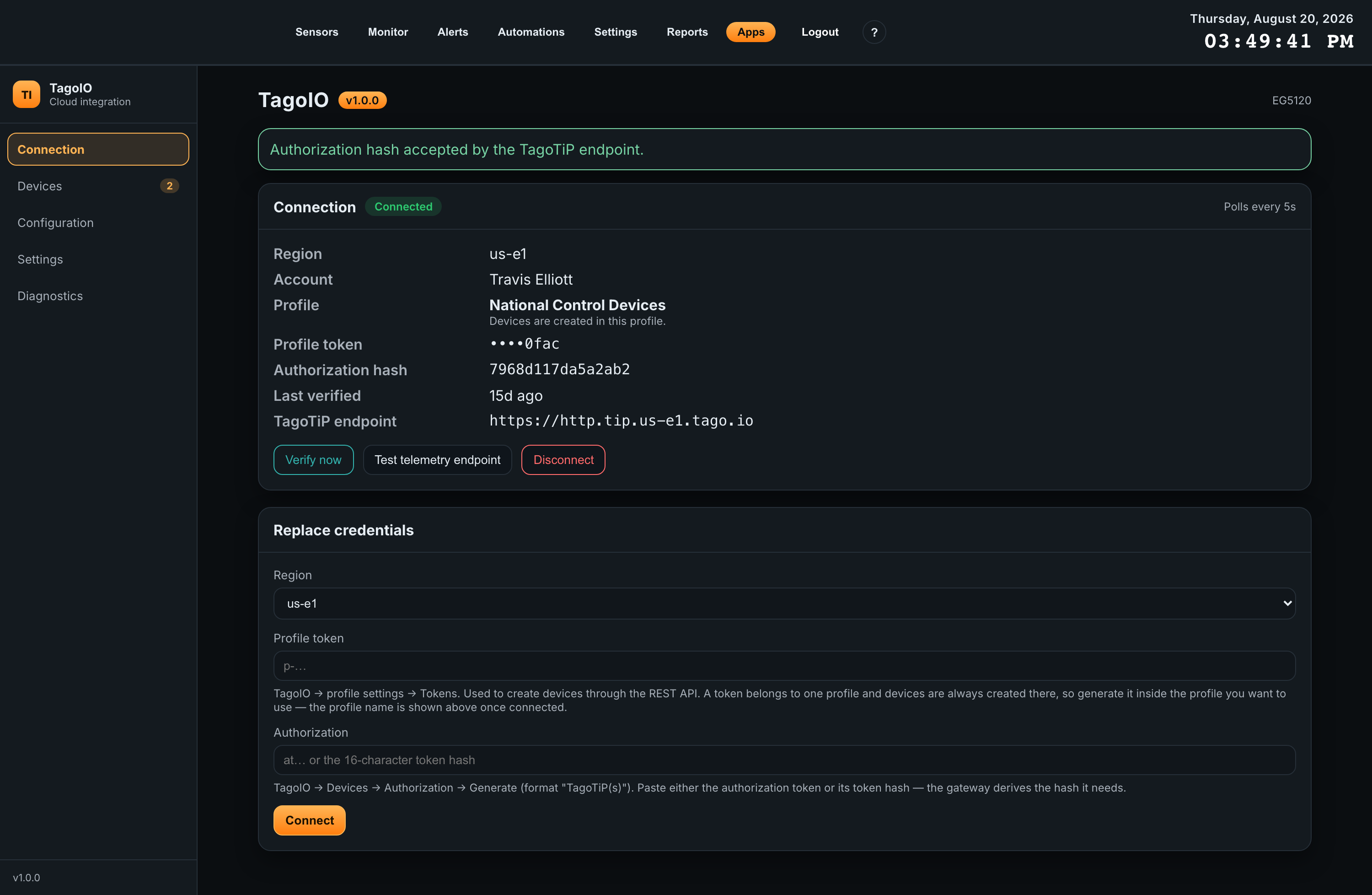This screenshot has height=895, width=1372.
Task: Click the Disconnect button
Action: coord(563,459)
